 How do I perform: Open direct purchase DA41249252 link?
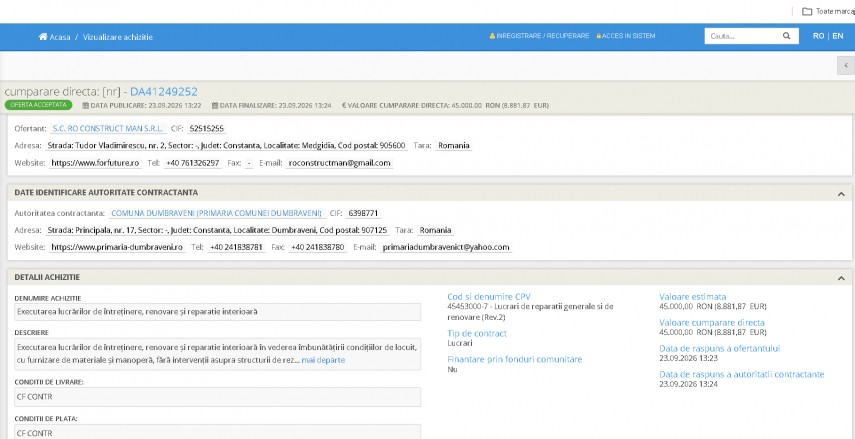coord(164,92)
